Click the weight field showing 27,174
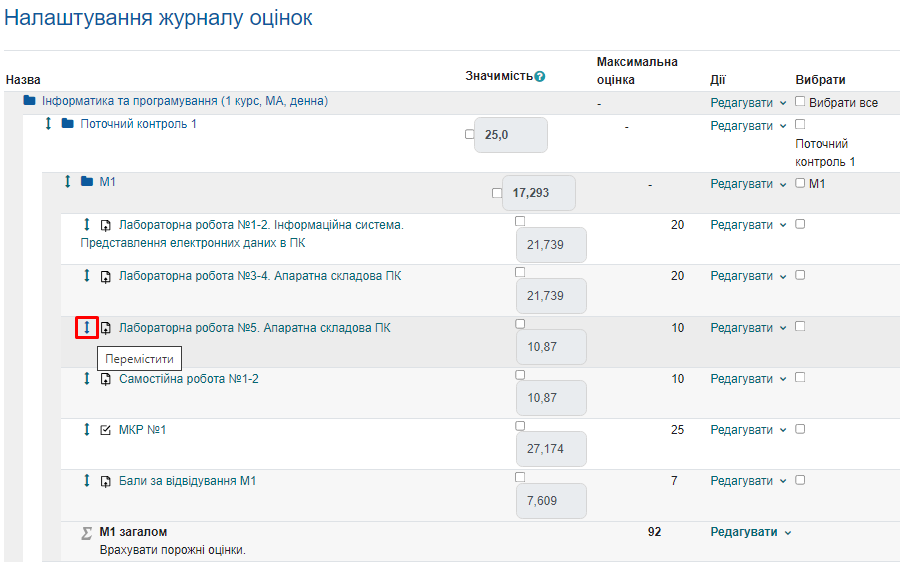This screenshot has width=904, height=562. pos(551,449)
